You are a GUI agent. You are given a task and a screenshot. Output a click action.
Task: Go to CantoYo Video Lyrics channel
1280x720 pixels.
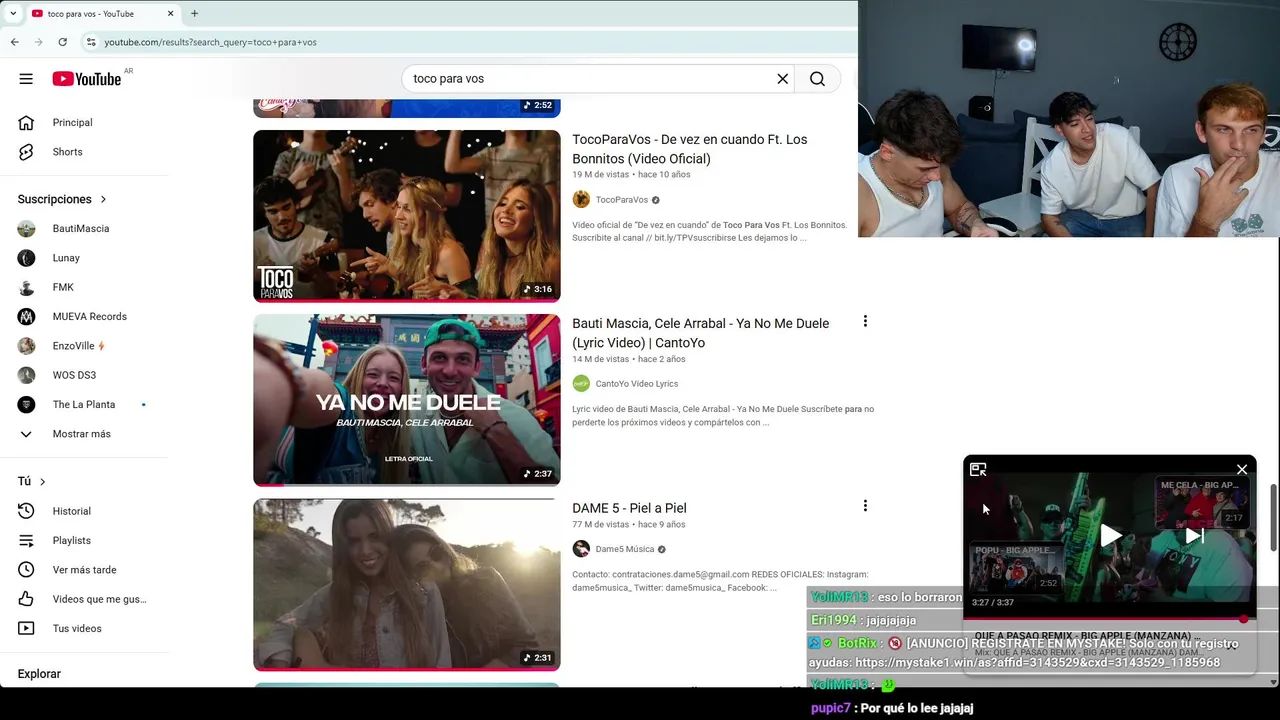click(636, 384)
